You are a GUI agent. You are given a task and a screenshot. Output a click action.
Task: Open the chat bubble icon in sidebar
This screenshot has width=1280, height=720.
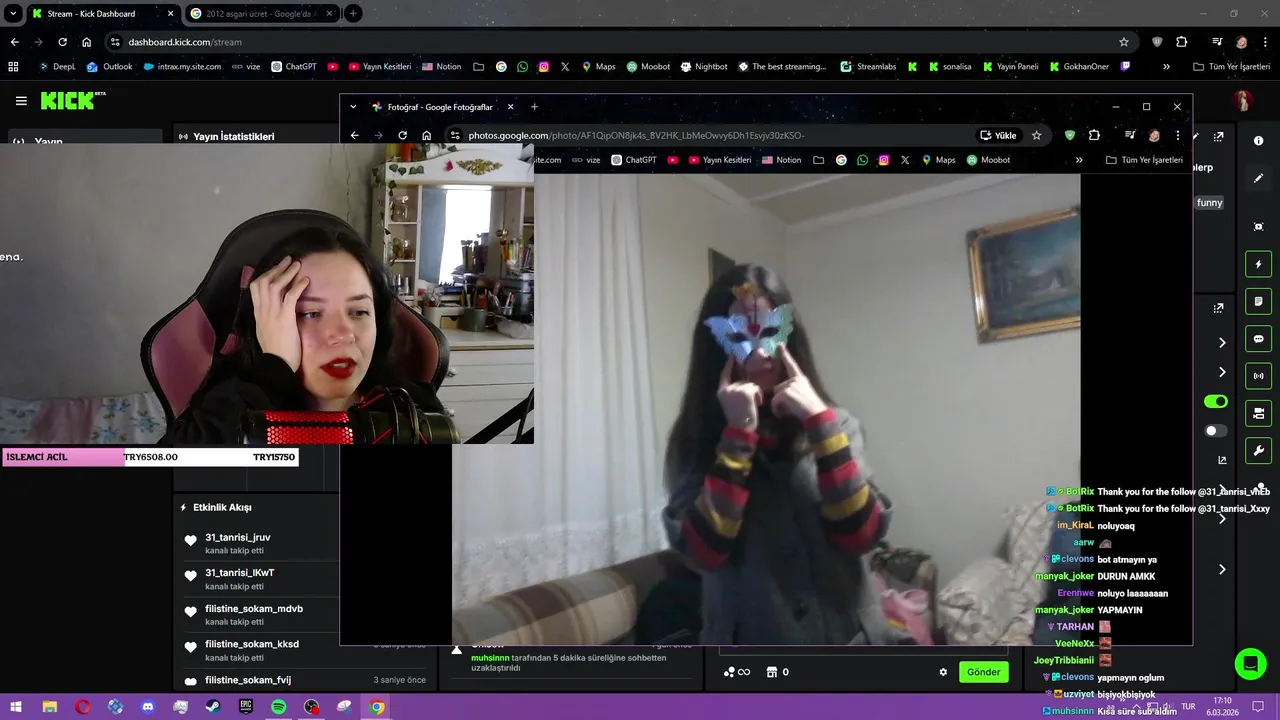(x=1258, y=339)
